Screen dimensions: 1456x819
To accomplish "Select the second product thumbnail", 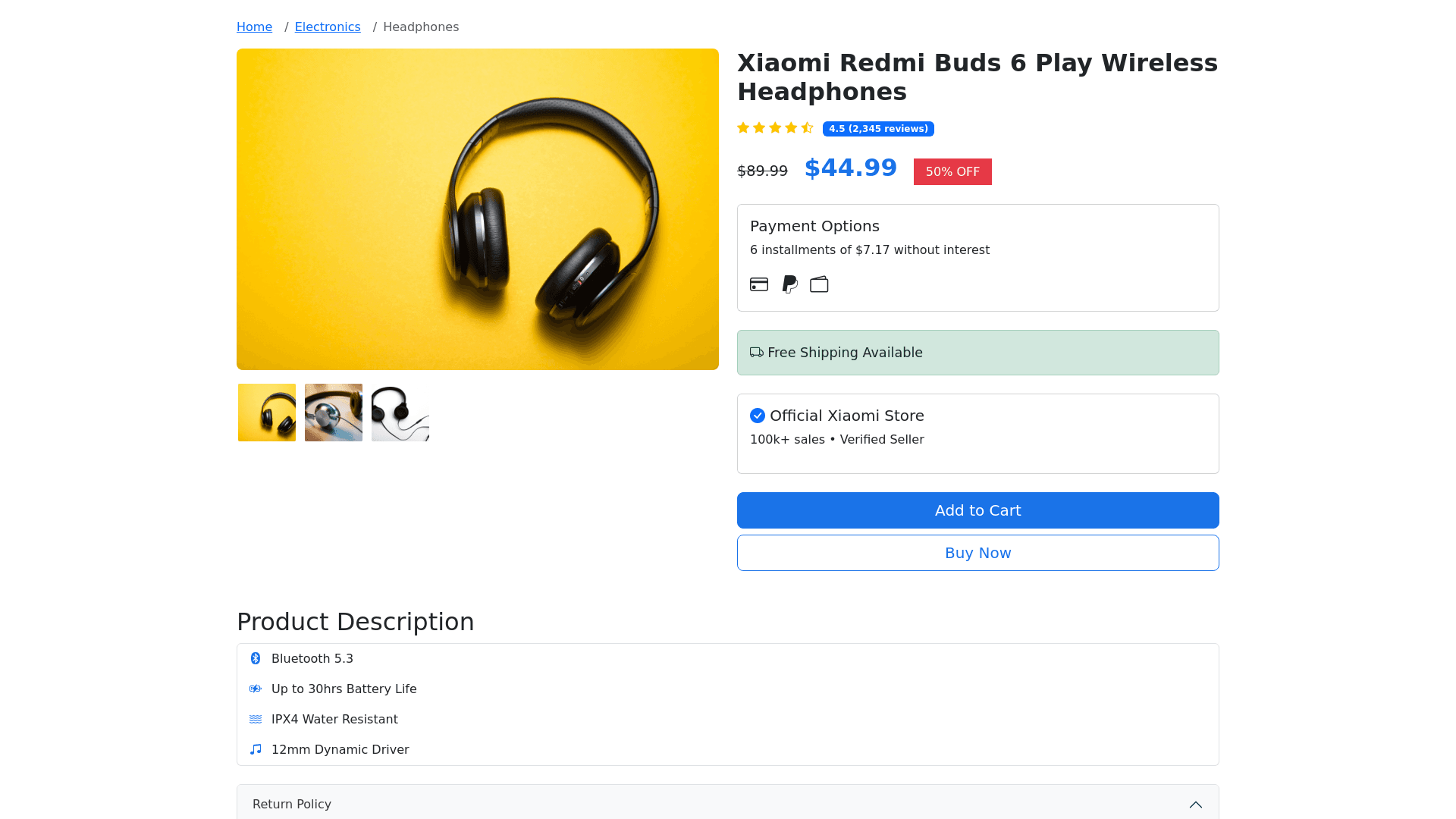I will 334,413.
